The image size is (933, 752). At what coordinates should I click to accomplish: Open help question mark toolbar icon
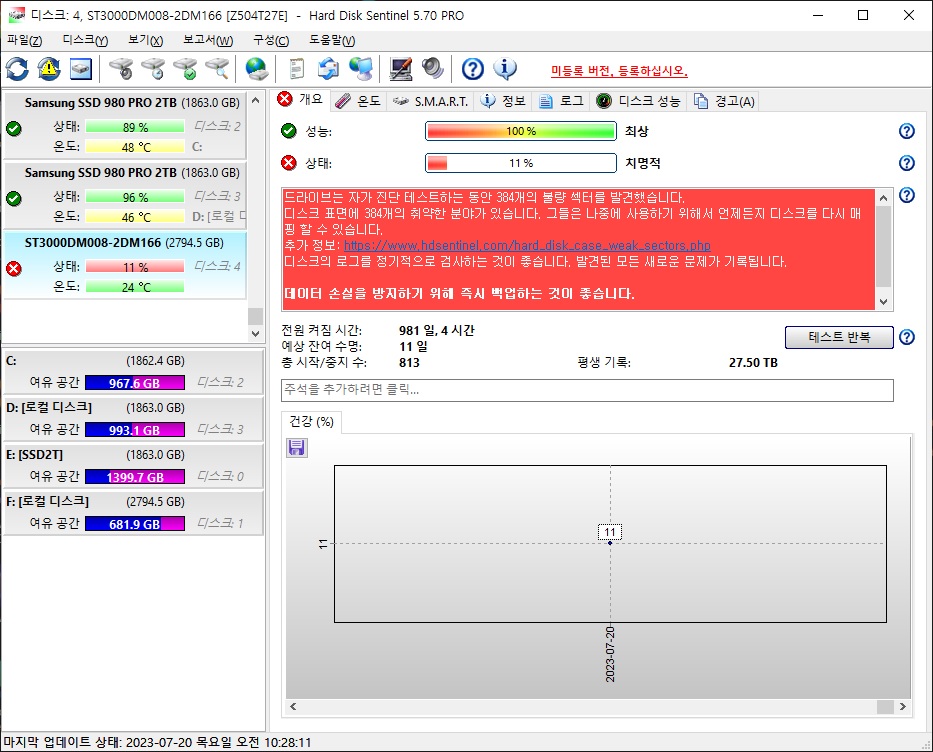click(472, 69)
